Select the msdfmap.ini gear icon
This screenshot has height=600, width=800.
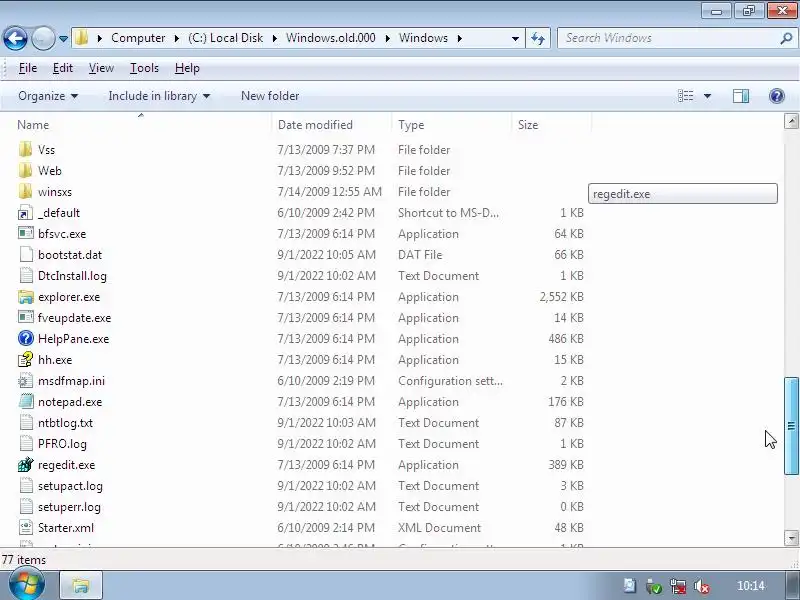pos(26,381)
